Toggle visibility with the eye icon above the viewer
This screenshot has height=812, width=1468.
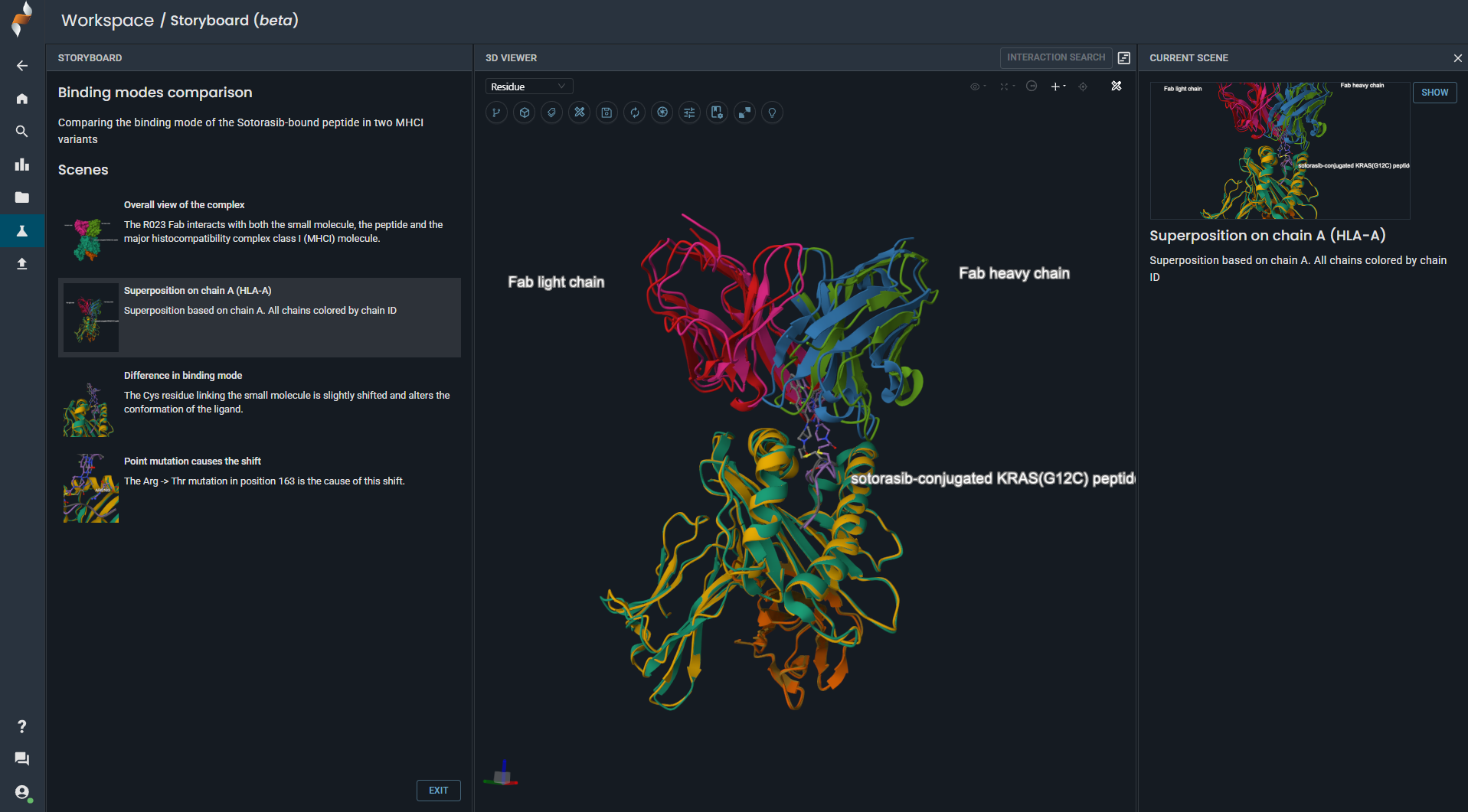975,86
